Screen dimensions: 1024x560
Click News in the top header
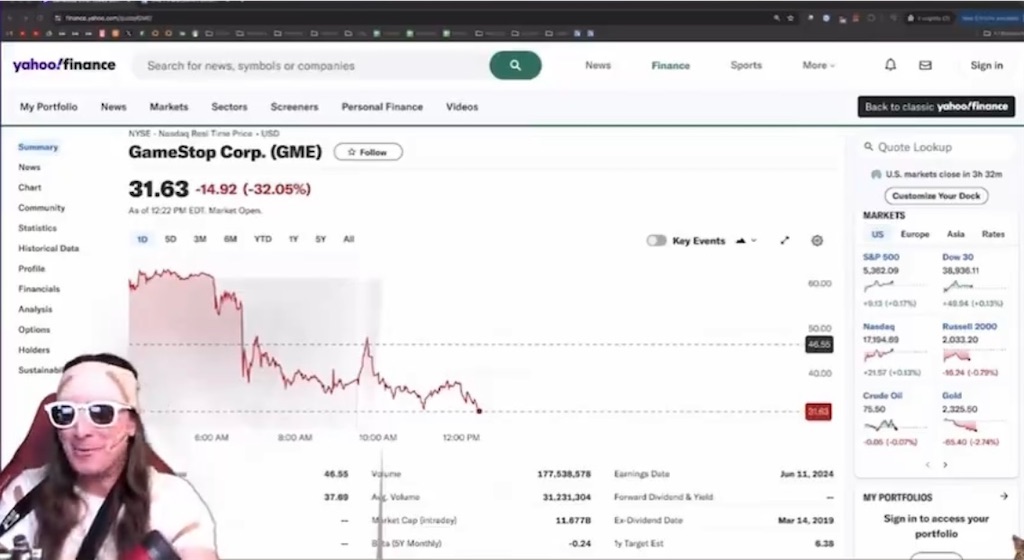click(598, 65)
